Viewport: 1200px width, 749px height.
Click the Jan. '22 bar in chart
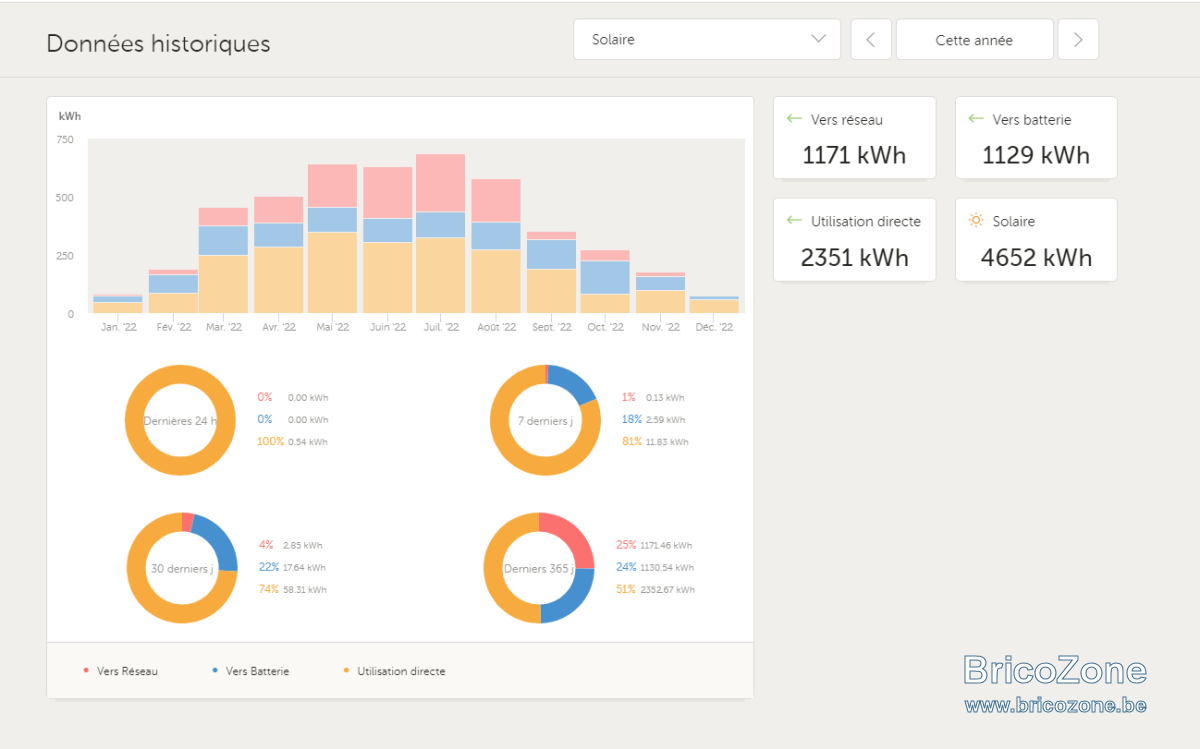[x=118, y=304]
